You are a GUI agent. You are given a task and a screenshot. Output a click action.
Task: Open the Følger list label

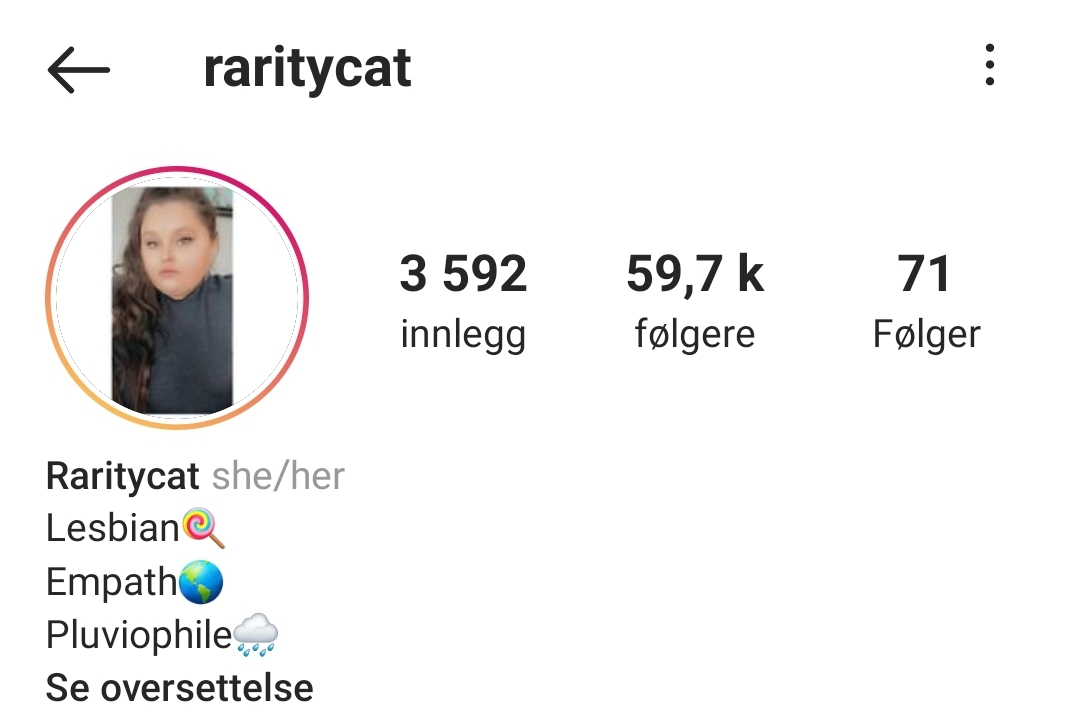[x=926, y=335]
